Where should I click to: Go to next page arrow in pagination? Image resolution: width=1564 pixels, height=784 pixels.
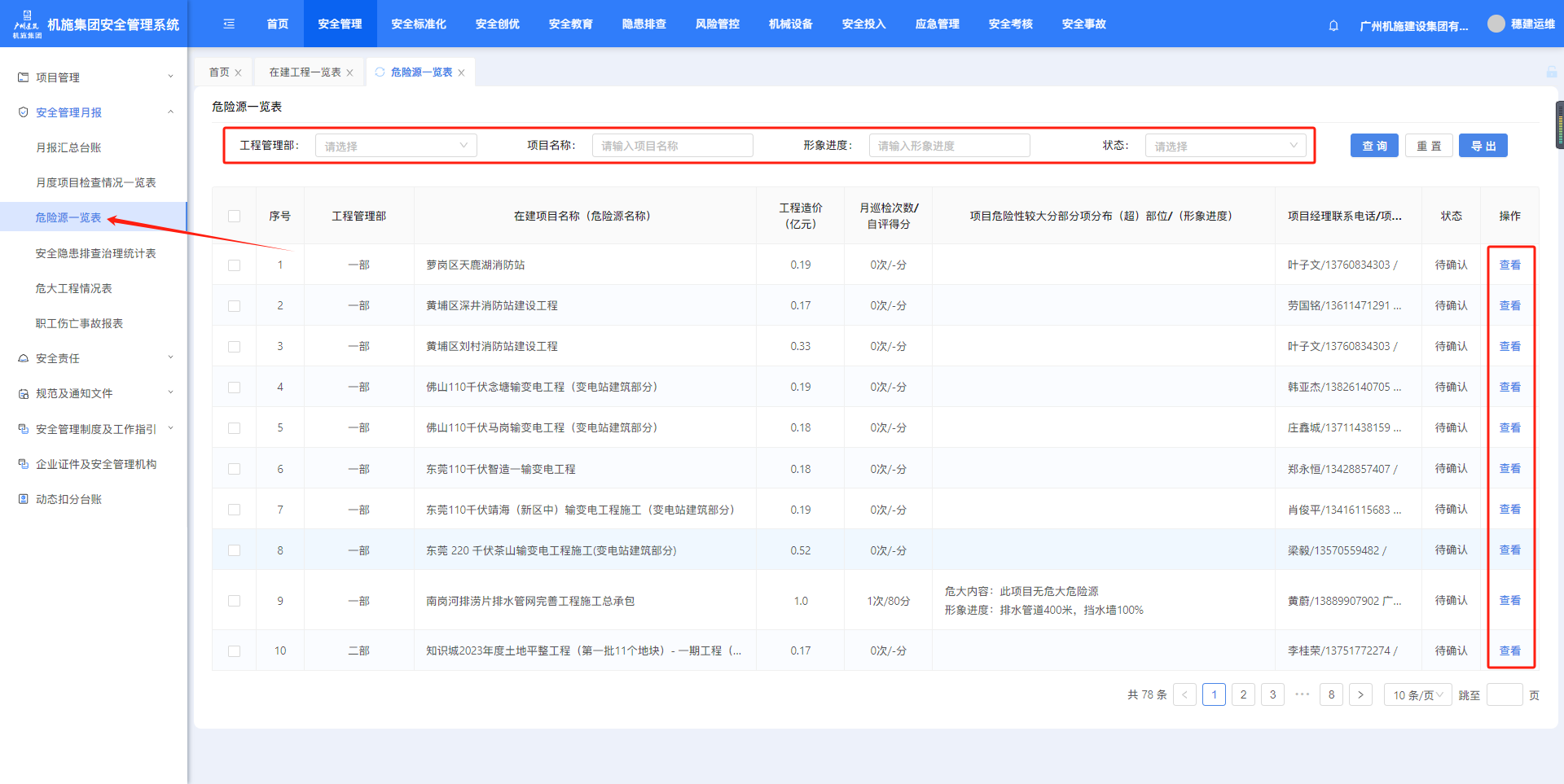point(1360,694)
